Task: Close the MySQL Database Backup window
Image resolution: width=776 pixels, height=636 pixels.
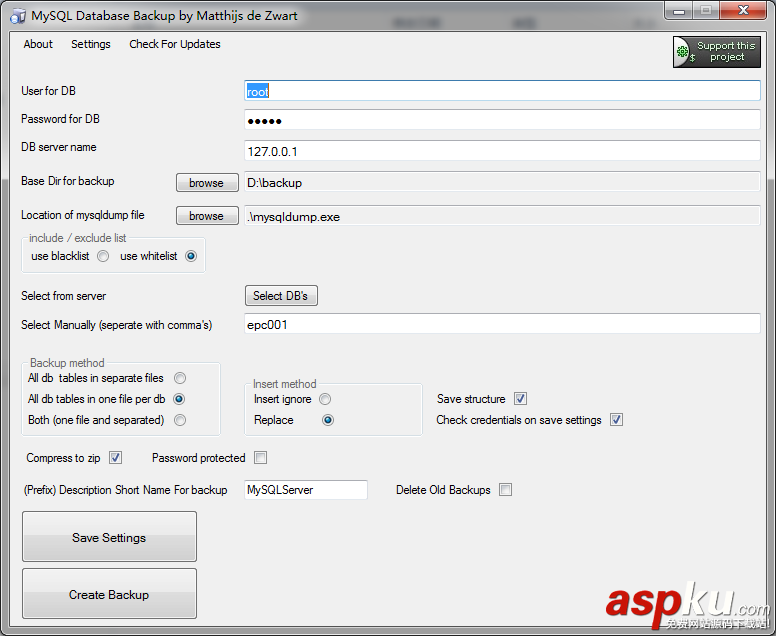Action: tap(743, 11)
